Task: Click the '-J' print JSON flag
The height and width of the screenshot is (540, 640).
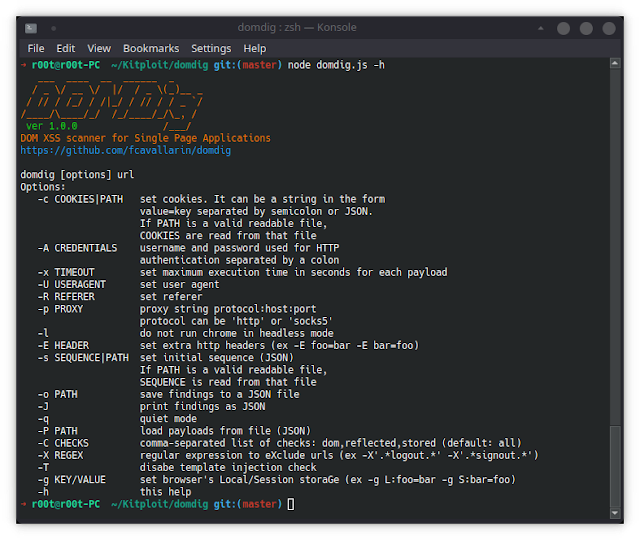Action: tap(43, 407)
